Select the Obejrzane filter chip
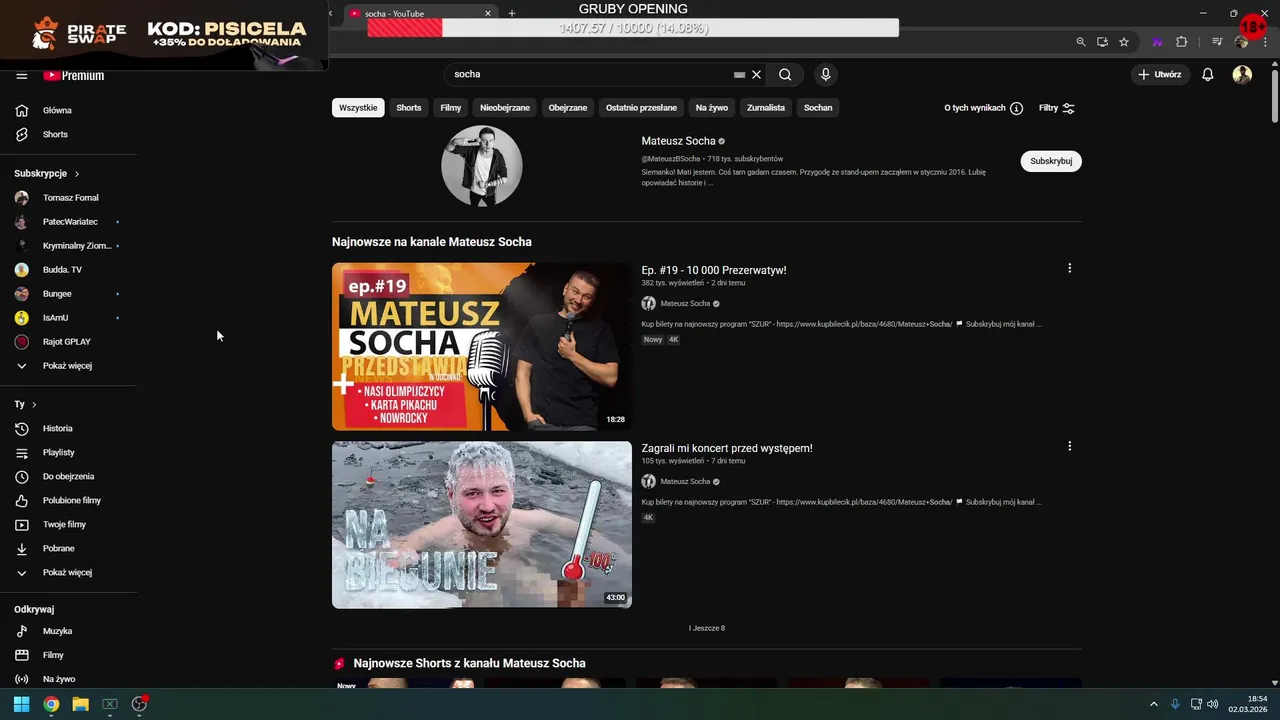1280x720 pixels. [x=568, y=108]
